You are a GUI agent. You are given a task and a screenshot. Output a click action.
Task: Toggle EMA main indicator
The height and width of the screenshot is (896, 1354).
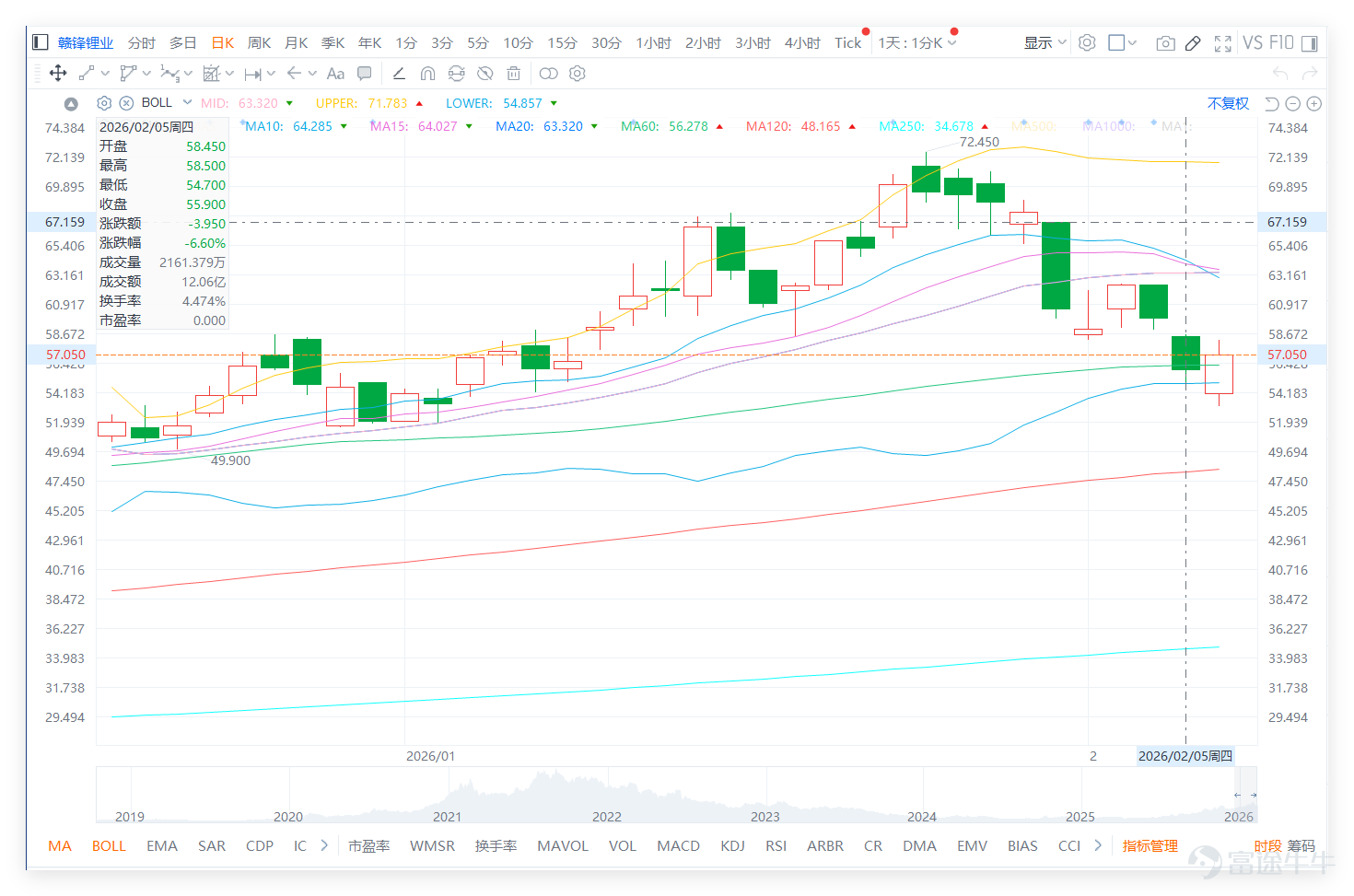[x=162, y=845]
